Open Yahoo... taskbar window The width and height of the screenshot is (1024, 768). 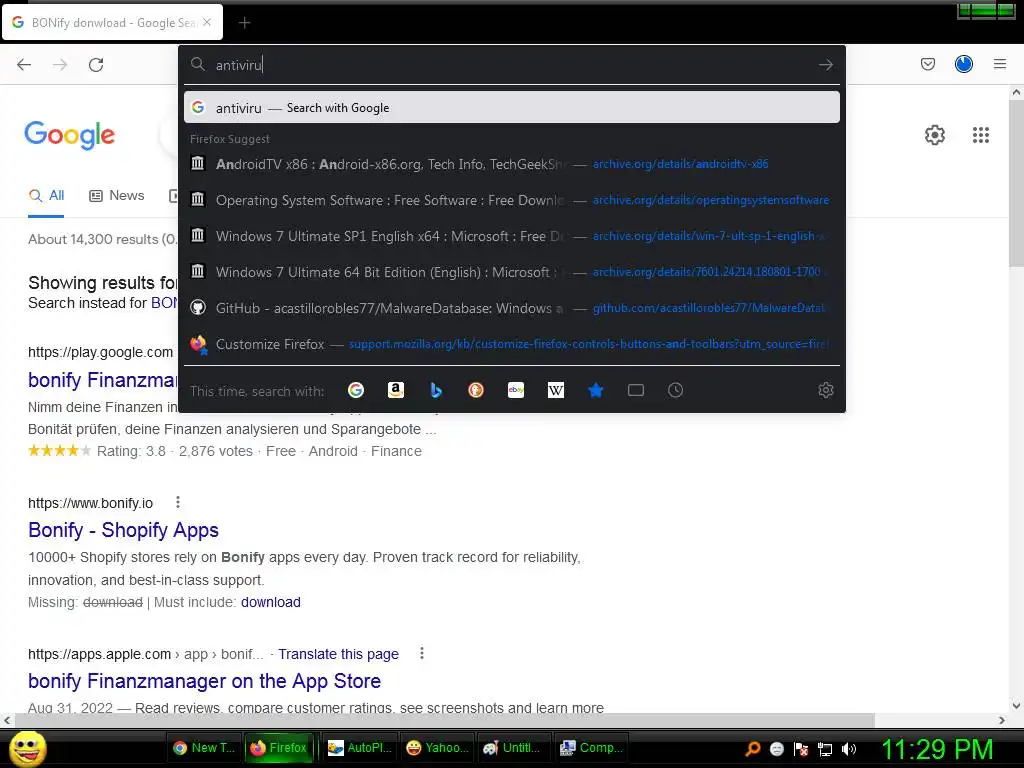(437, 748)
